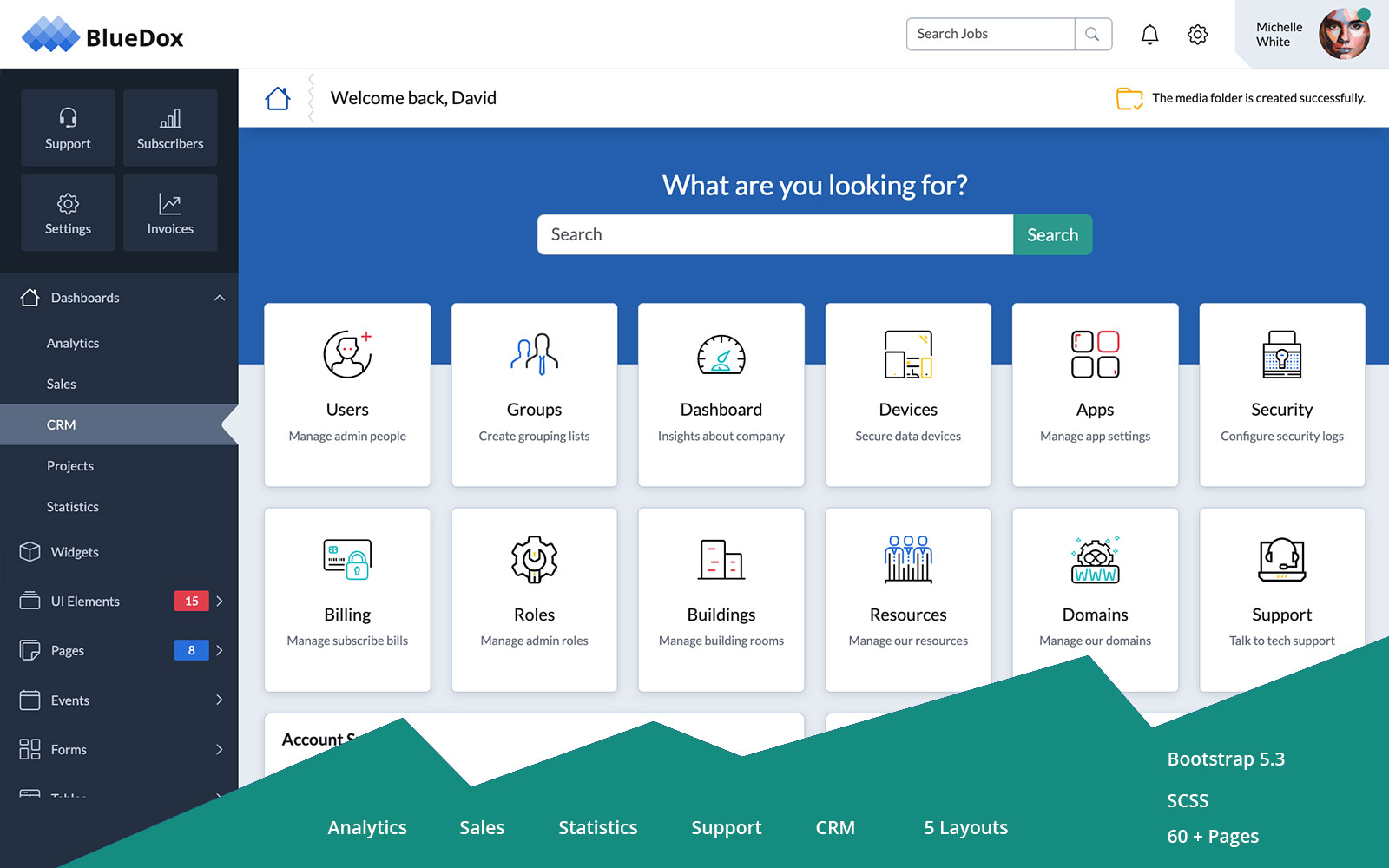This screenshot has height=868, width=1389.
Task: Switch to the Analytics dashboard
Action: click(x=73, y=342)
